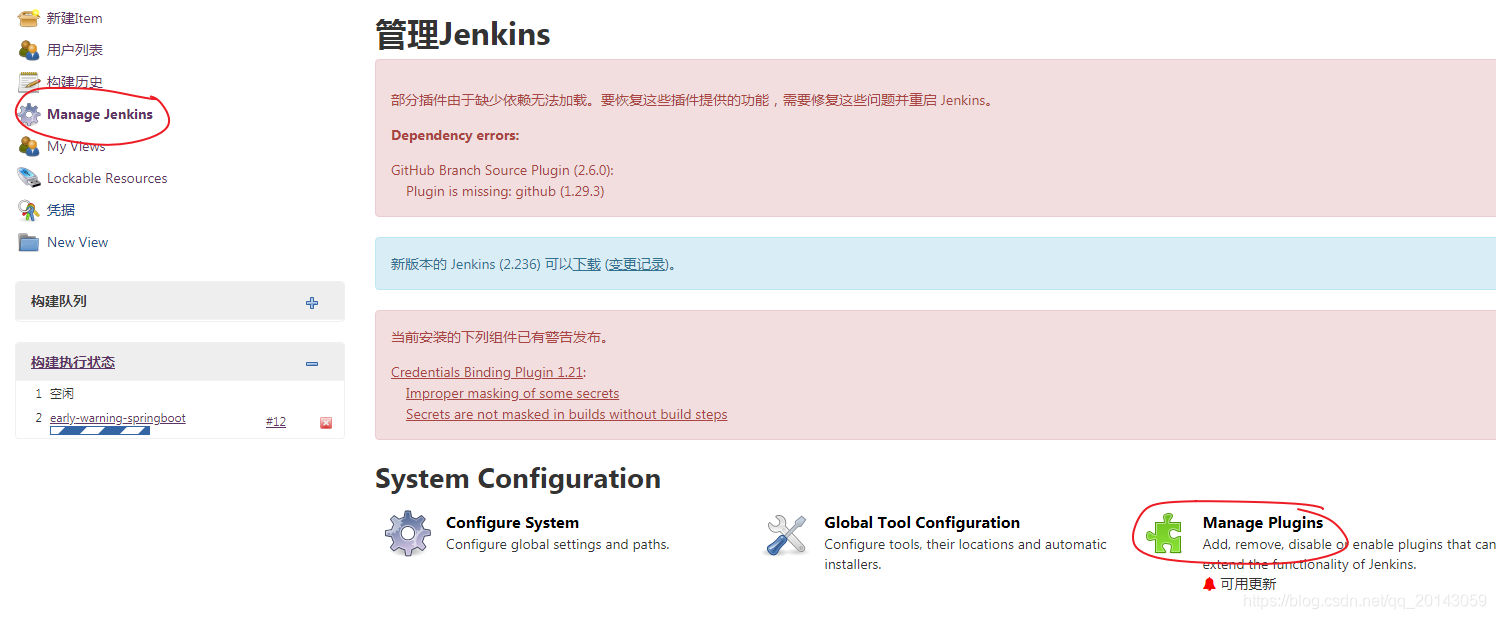1496x619 pixels.
Task: Click the 可用更新 red bell icon
Action: click(x=1210, y=584)
